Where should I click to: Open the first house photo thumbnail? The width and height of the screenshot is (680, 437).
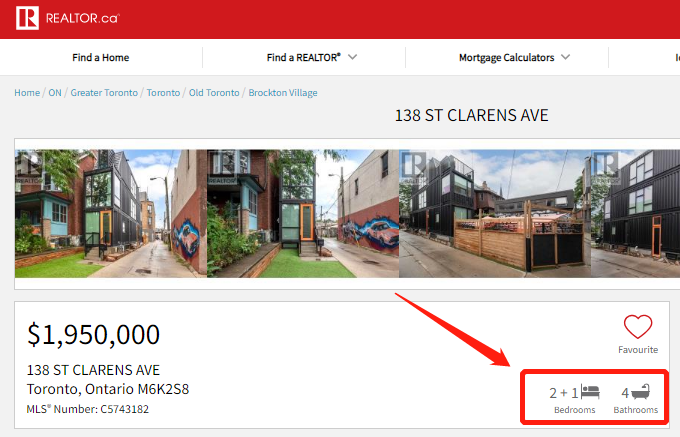[x=111, y=213]
